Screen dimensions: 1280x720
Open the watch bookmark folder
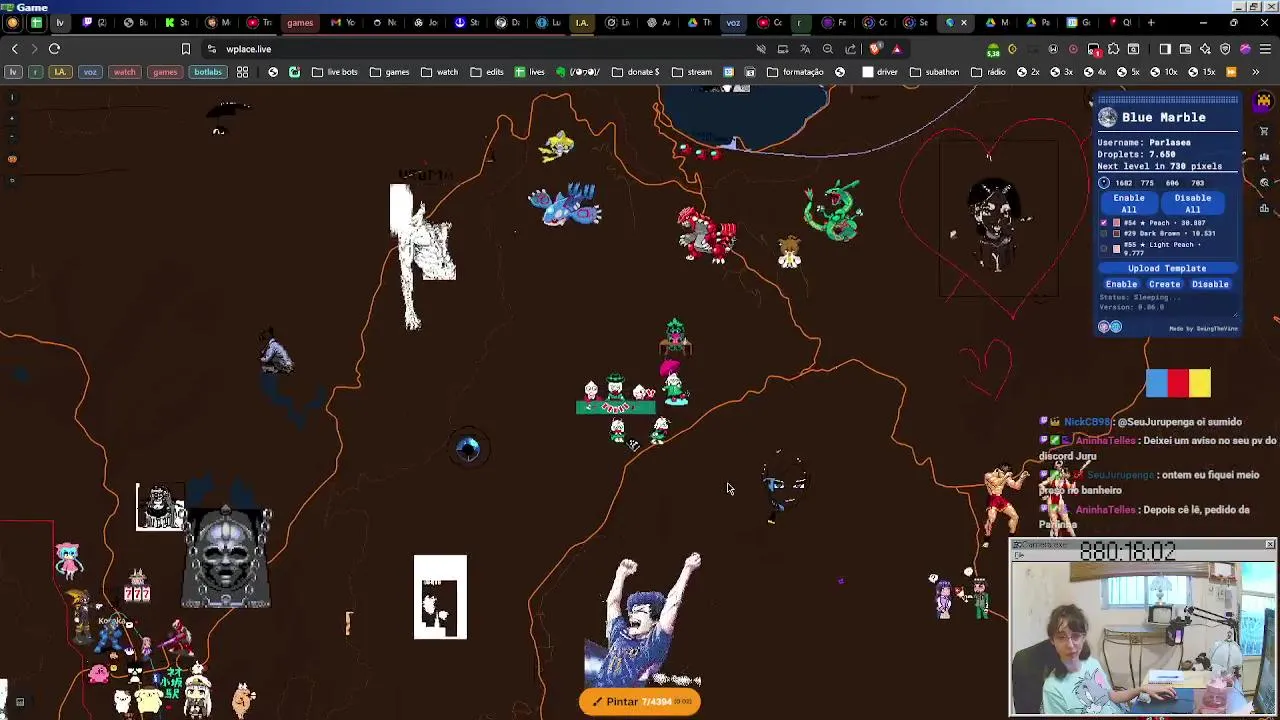coord(439,72)
